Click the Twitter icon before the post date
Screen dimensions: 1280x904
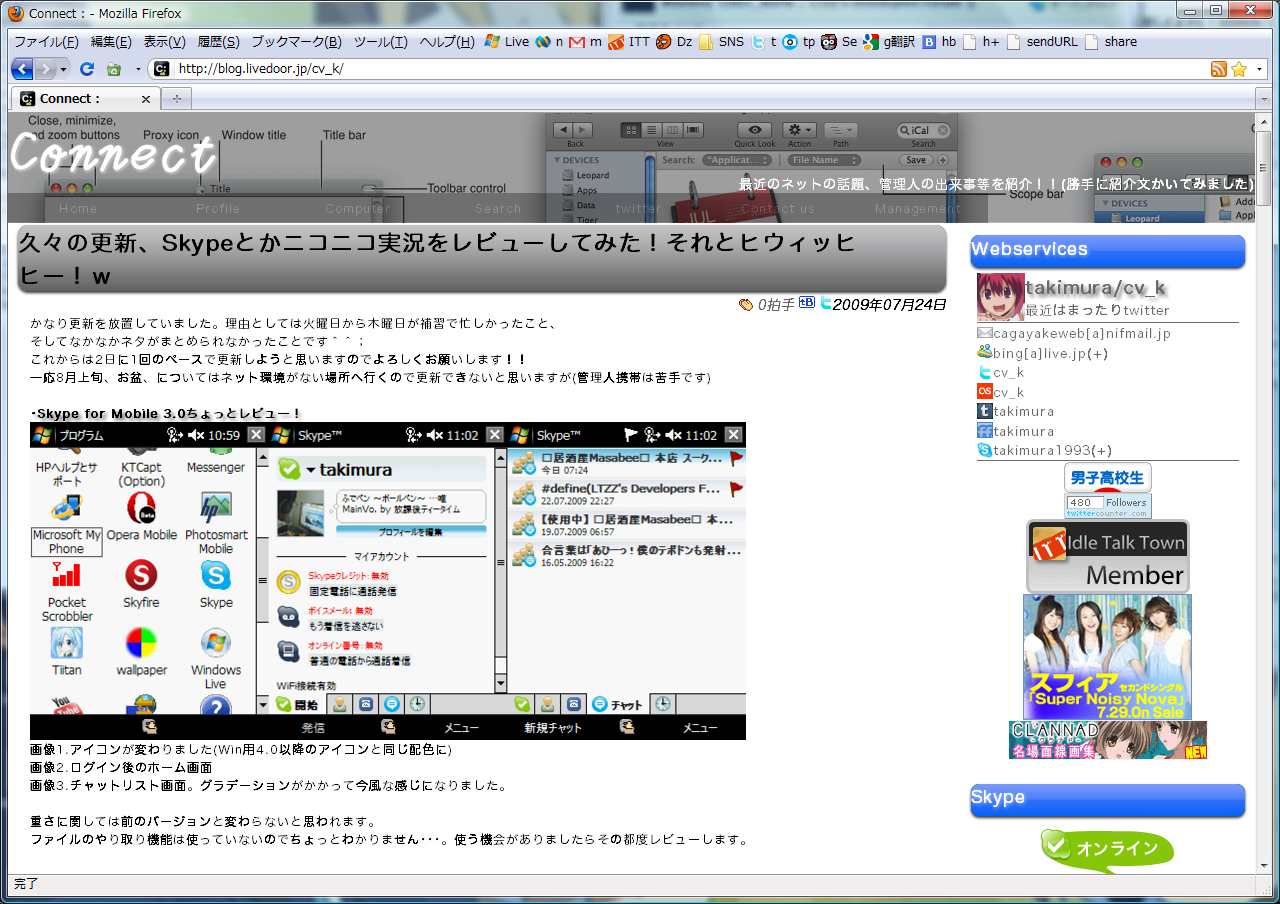(826, 304)
